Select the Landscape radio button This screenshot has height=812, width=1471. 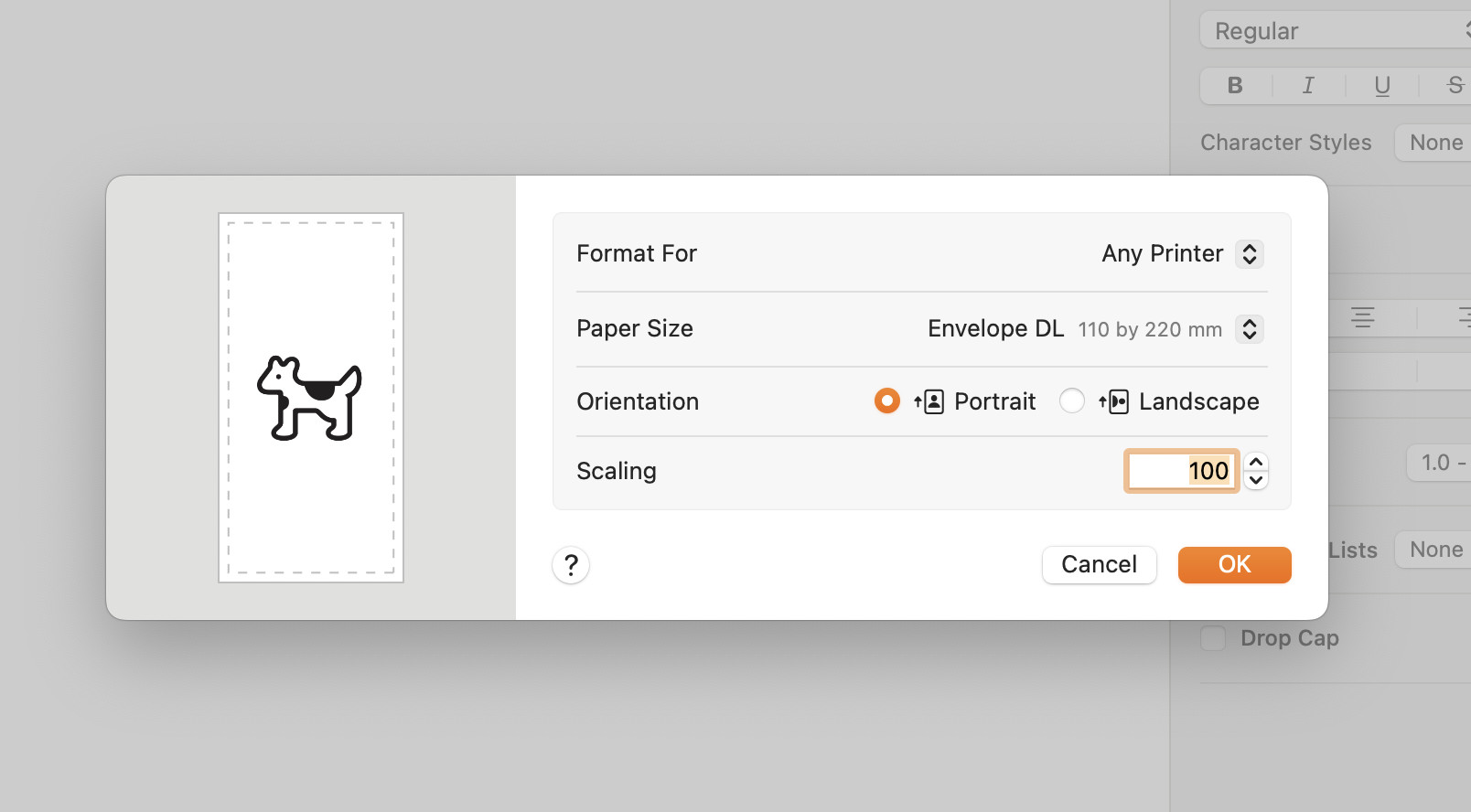[x=1071, y=401]
